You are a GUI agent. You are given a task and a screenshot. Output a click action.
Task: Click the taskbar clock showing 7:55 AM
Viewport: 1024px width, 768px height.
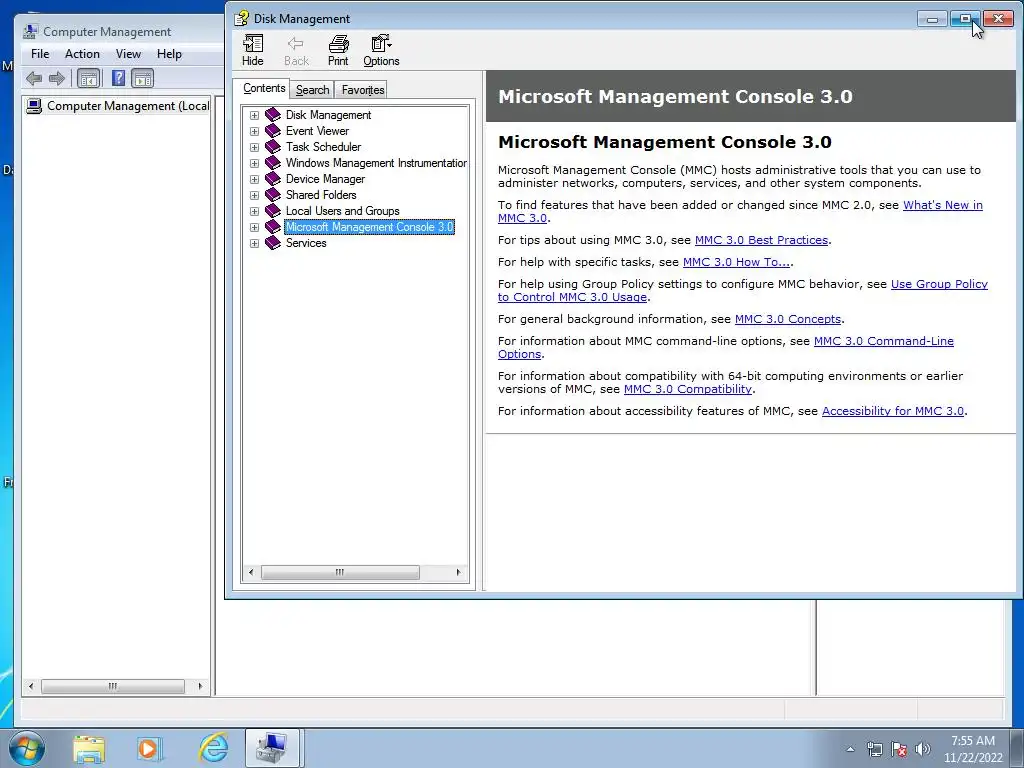point(972,749)
